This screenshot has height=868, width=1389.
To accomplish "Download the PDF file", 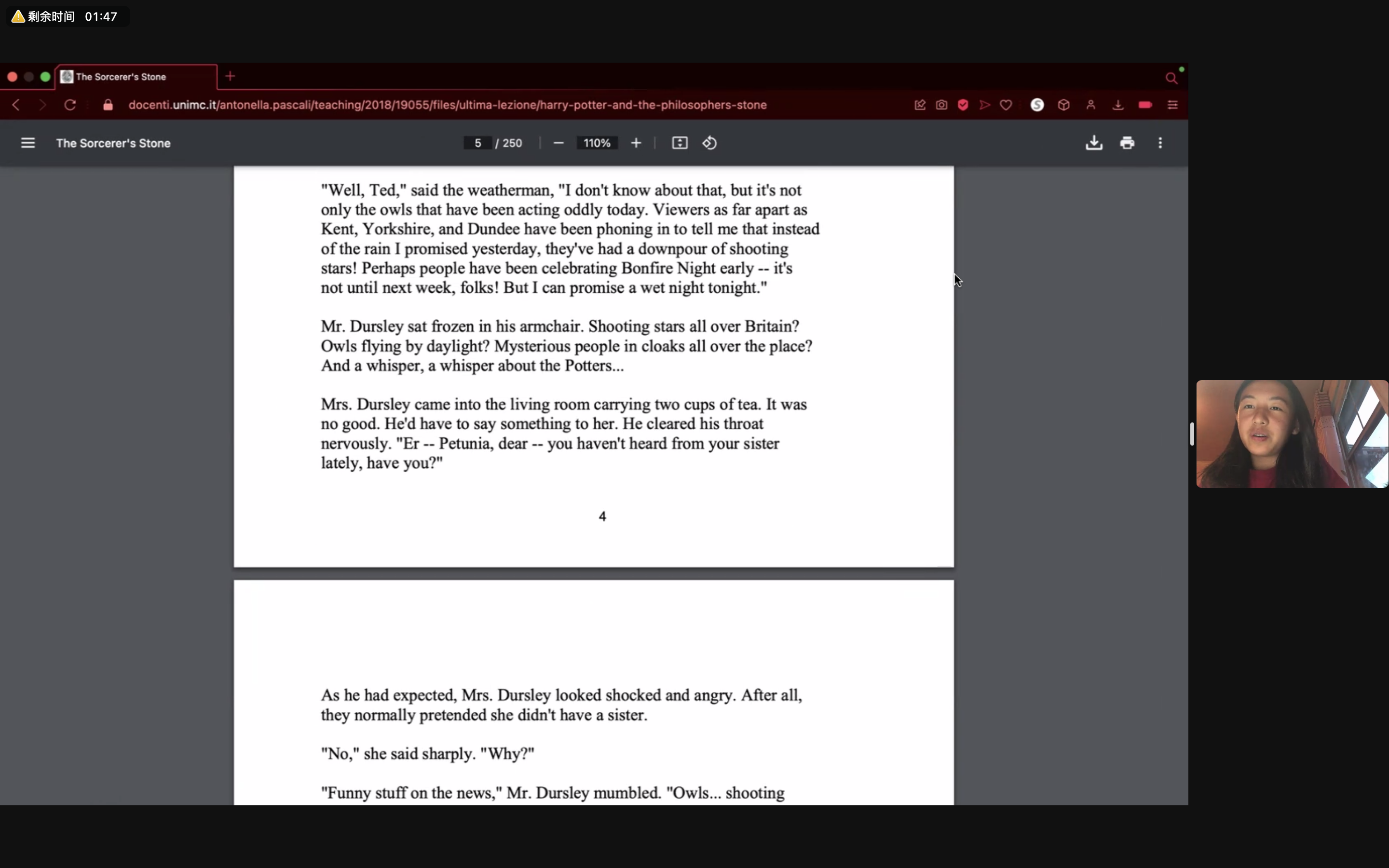I will tap(1094, 143).
